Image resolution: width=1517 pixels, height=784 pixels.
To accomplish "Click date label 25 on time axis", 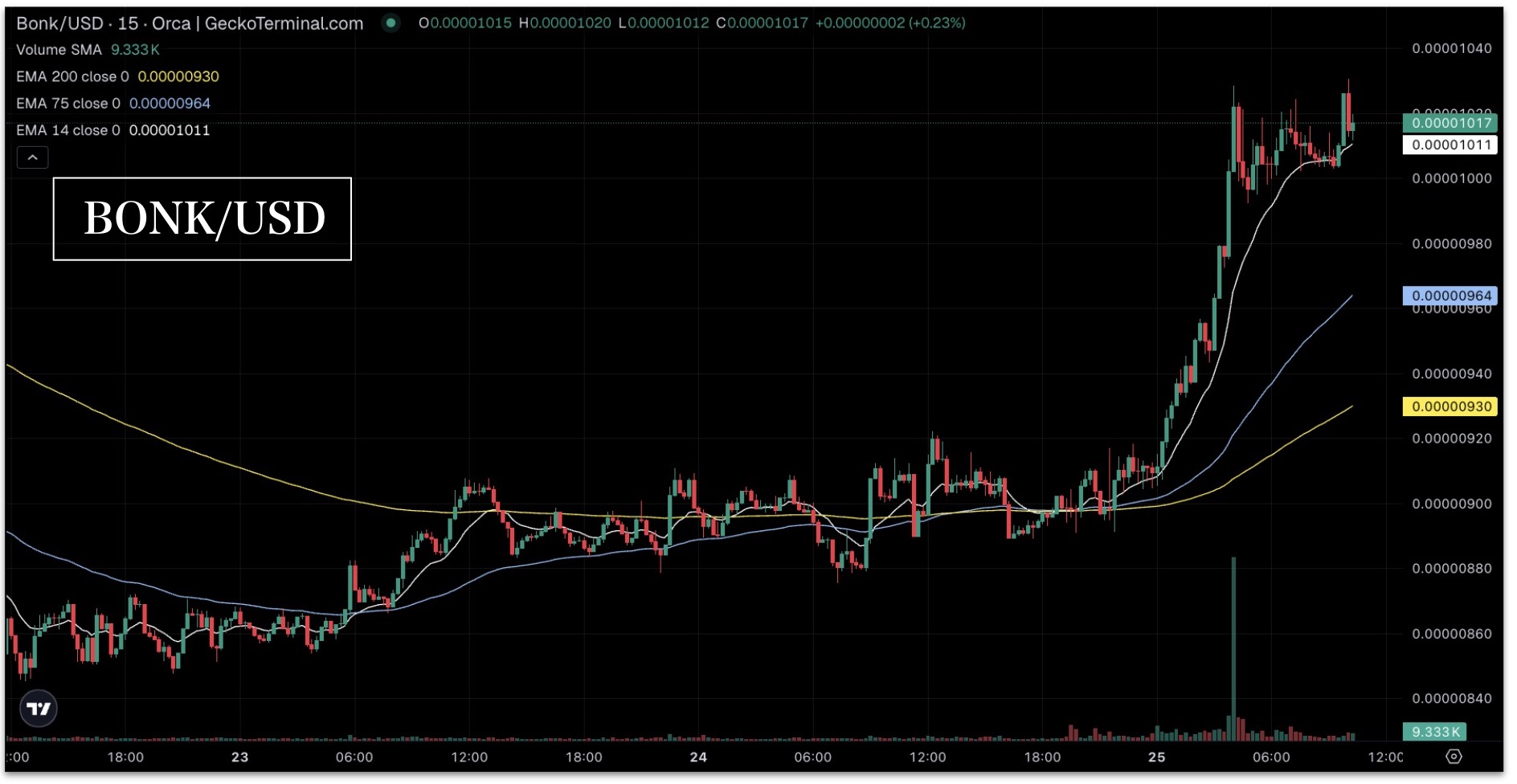I will click(1156, 757).
